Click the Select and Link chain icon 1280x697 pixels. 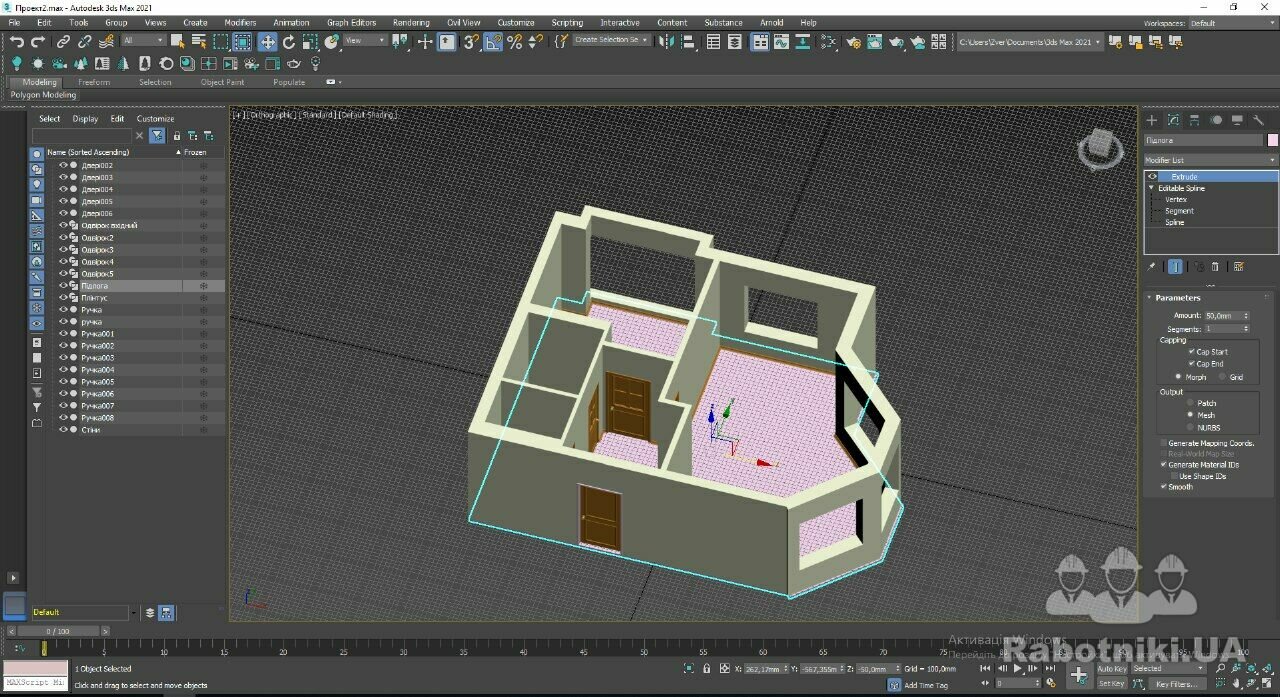(63, 42)
